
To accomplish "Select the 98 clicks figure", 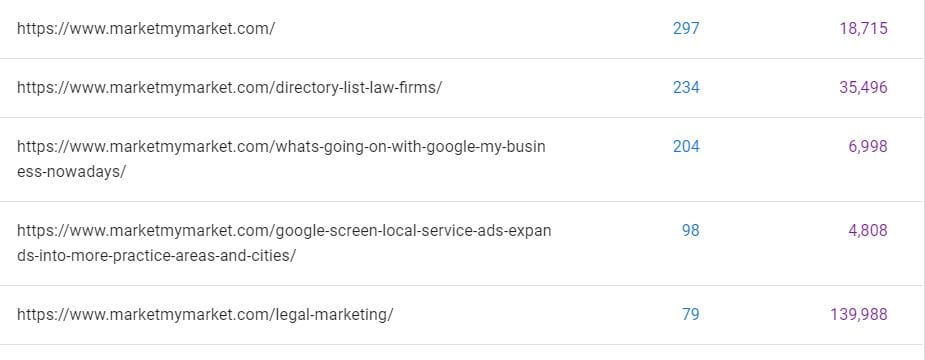I will click(x=690, y=230).
